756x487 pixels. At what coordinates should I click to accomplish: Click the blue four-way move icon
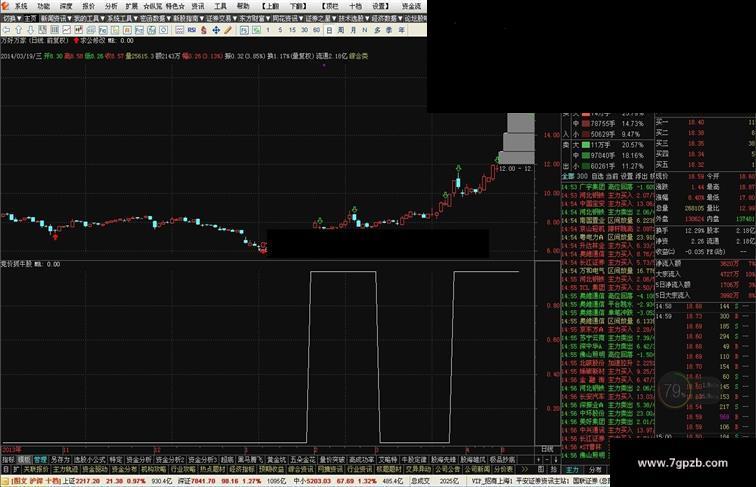pos(216,30)
